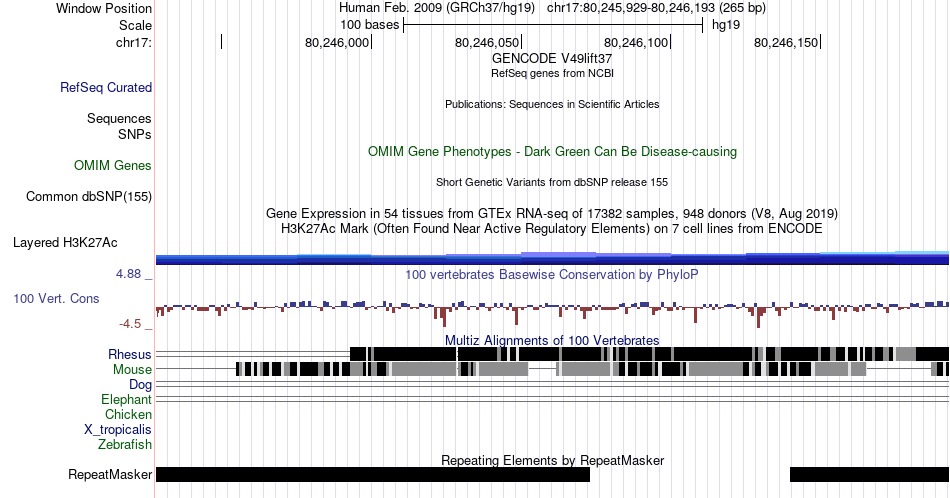This screenshot has width=950, height=498.
Task: Click the OMIM Genes track label
Action: coord(113,165)
